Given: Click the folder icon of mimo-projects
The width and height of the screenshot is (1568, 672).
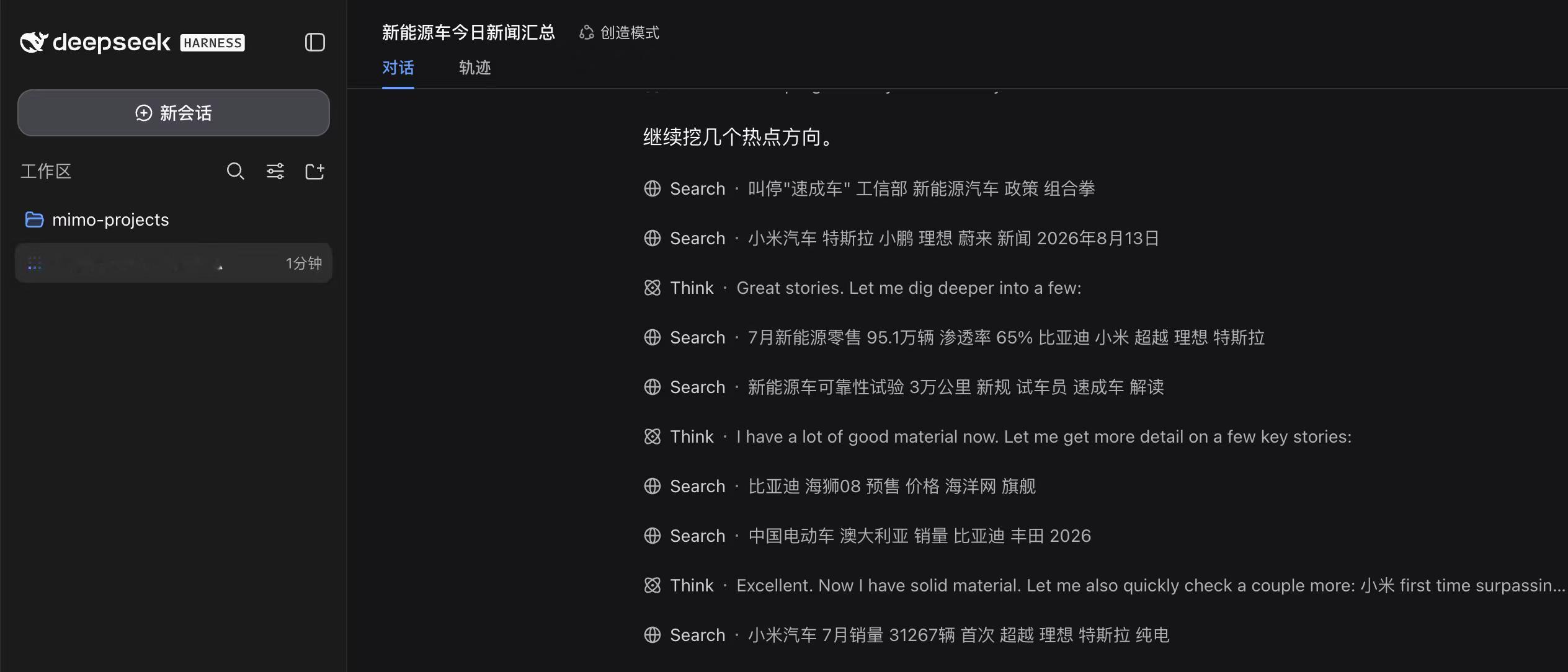Looking at the screenshot, I should [34, 219].
